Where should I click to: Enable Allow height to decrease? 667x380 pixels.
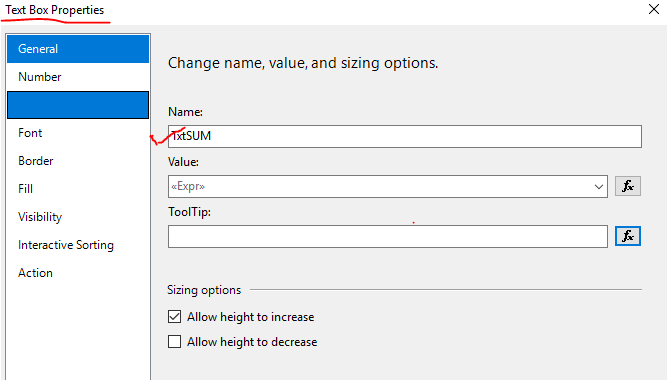(x=174, y=342)
